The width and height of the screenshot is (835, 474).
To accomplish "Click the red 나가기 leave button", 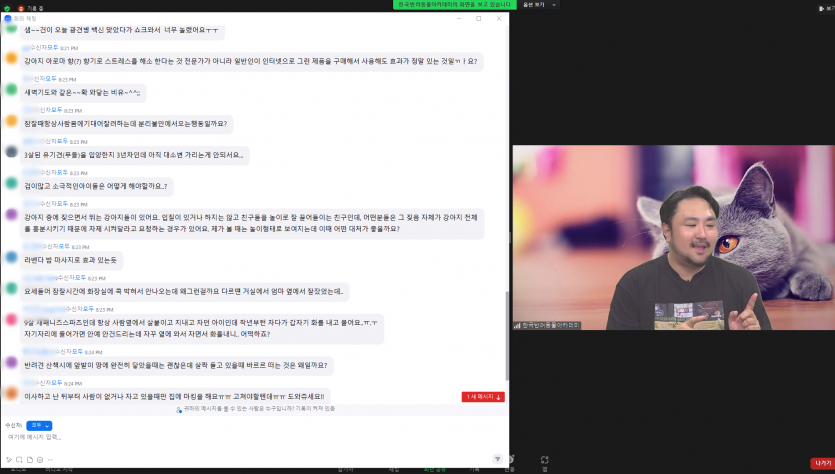I will tap(822, 463).
